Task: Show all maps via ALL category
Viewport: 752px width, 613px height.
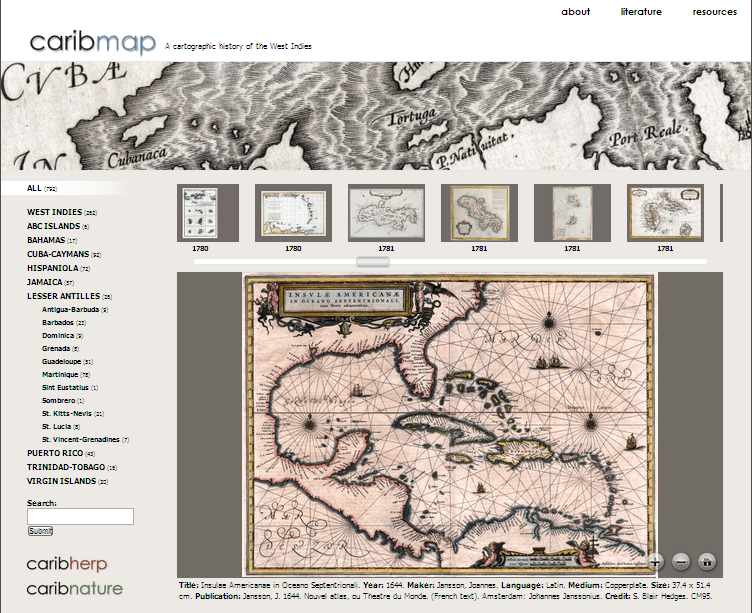Action: click(x=35, y=188)
